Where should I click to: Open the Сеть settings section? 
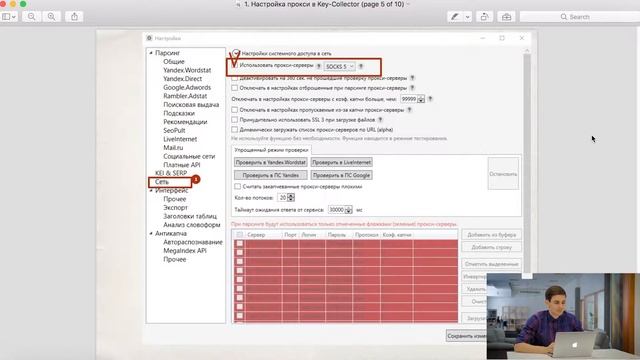[x=162, y=182]
